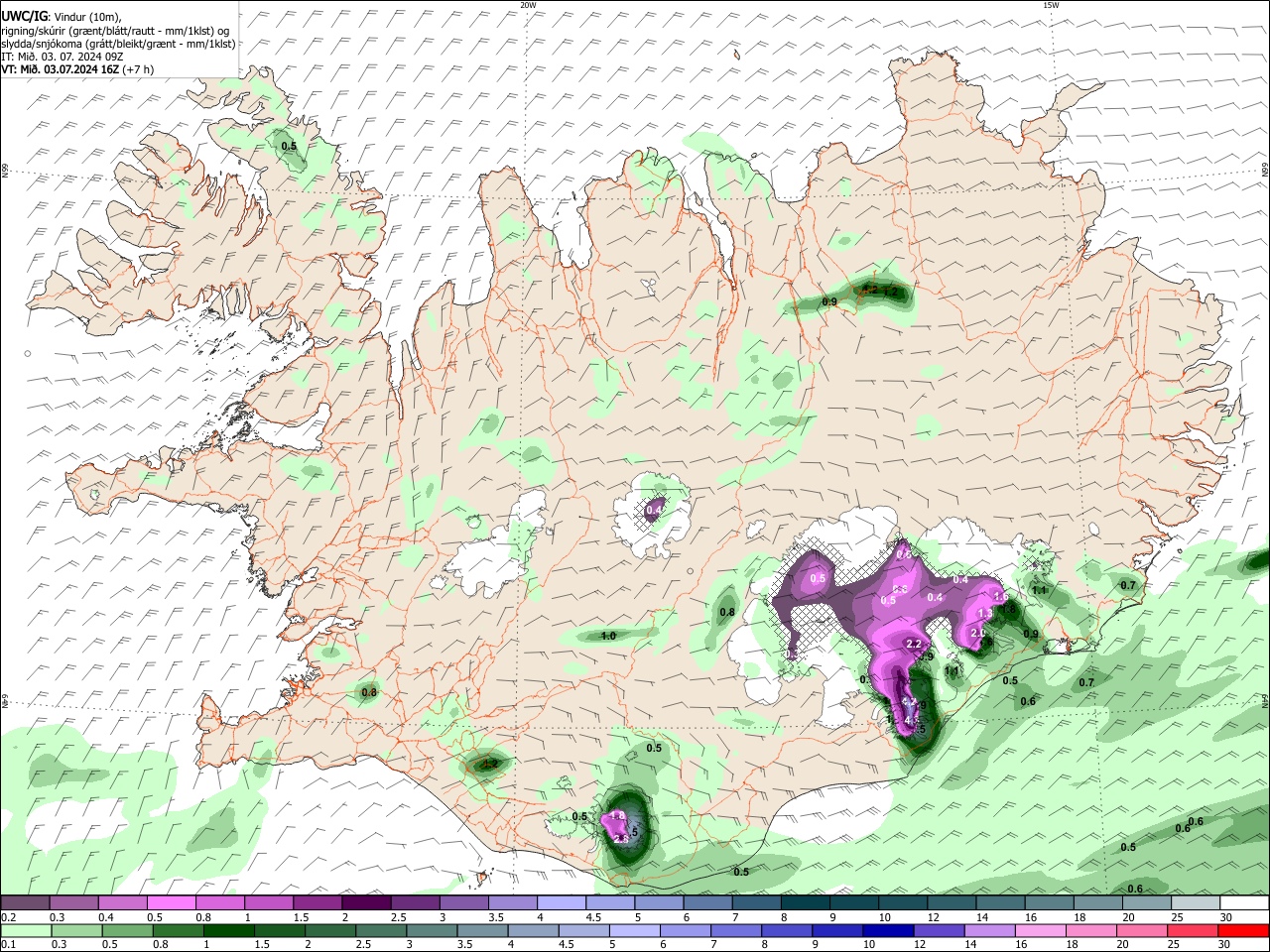
Task: Select the dusky mauve 0.2 swatch in the top scale
Action: (x=25, y=902)
